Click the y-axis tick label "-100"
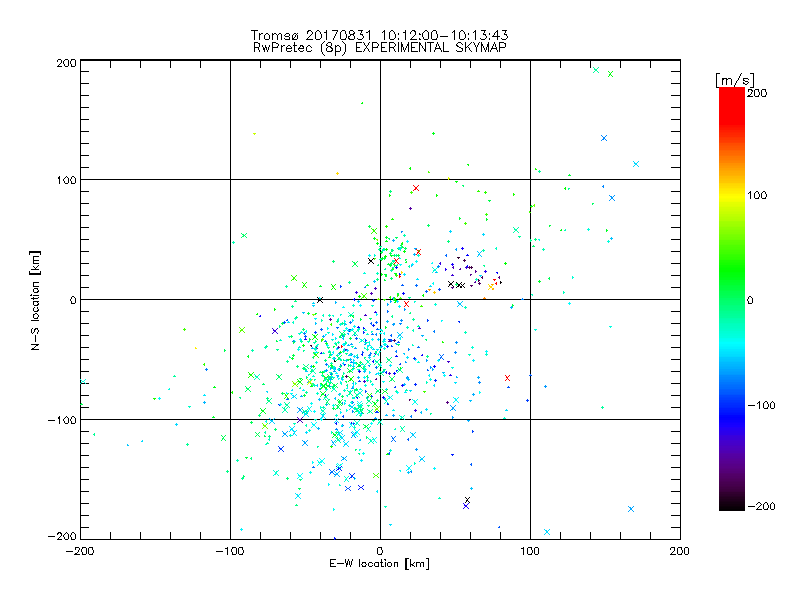The height and width of the screenshot is (600, 800). [62, 420]
